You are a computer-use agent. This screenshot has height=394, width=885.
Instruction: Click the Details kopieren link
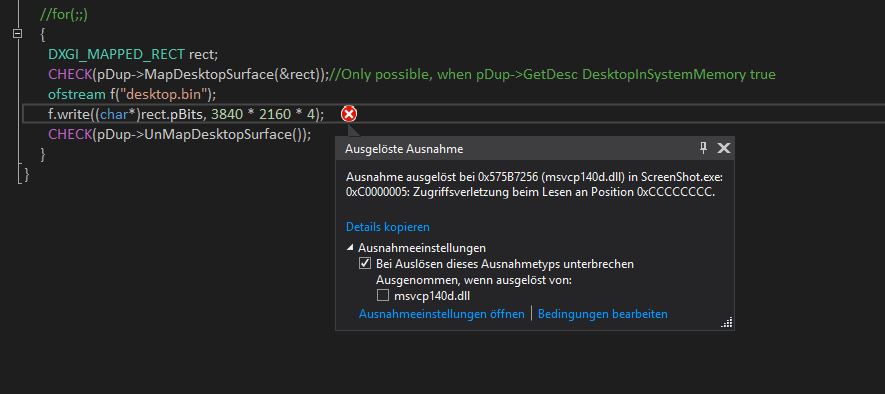tap(388, 227)
